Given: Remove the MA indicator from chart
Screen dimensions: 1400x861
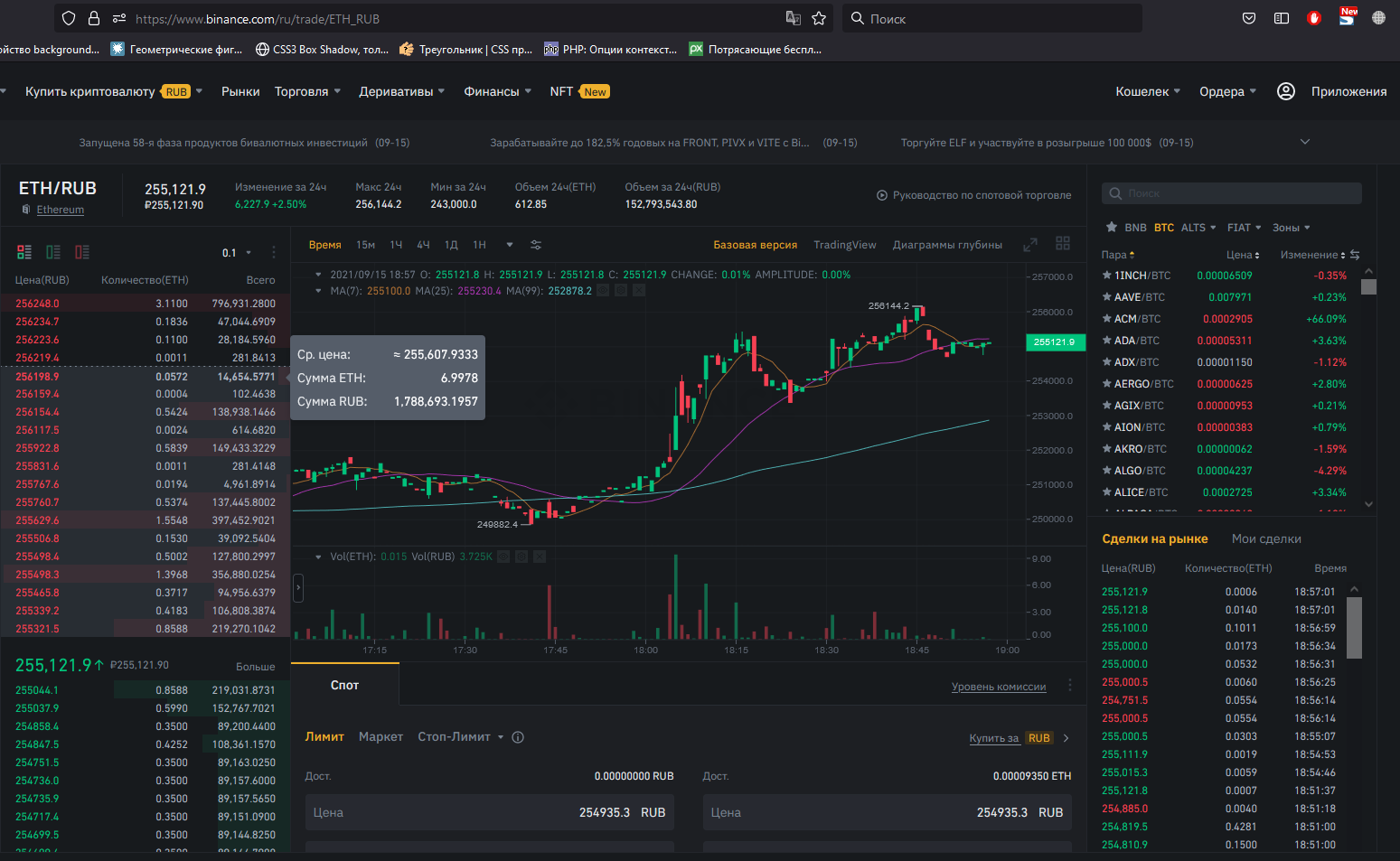Looking at the screenshot, I should (639, 291).
